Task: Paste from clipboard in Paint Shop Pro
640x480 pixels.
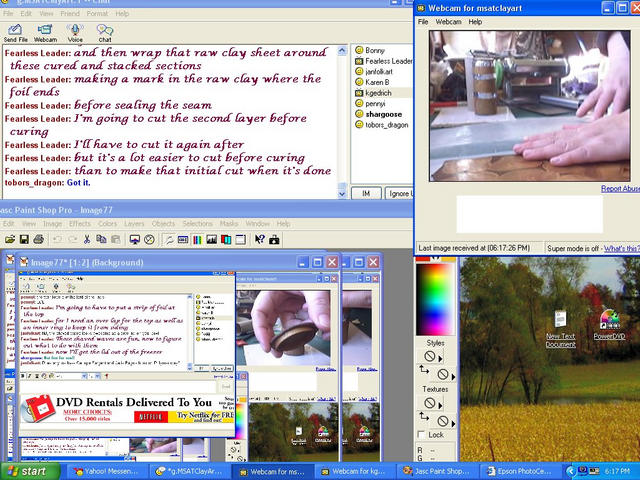Action: coord(116,240)
